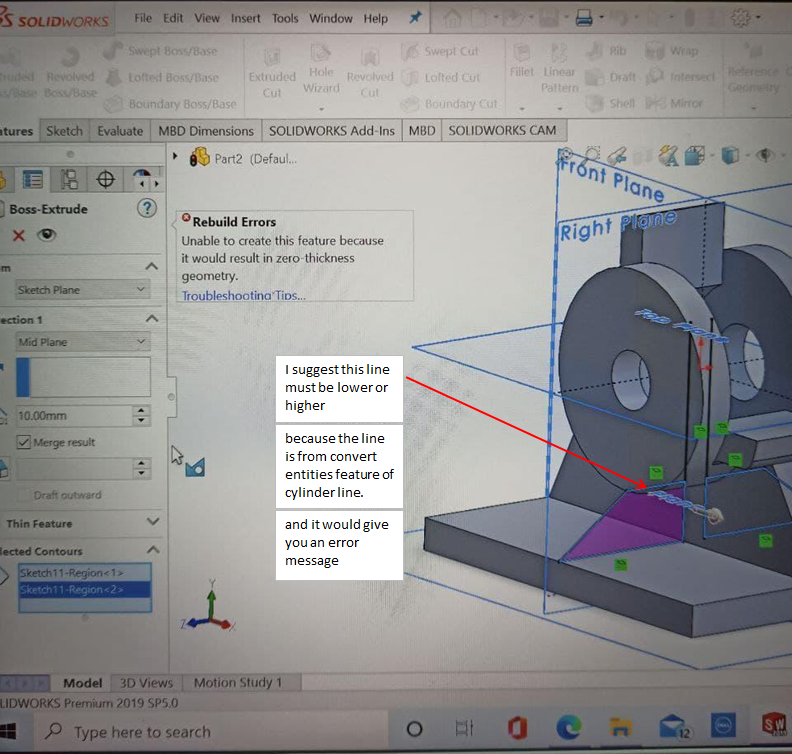Open the Tools menu

(285, 18)
